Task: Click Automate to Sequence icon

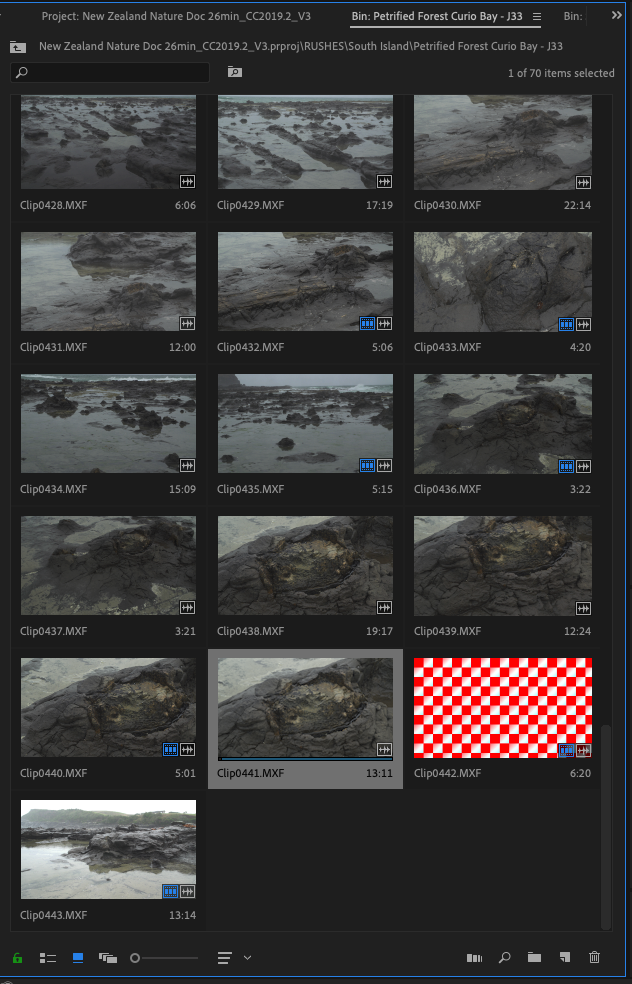Action: [474, 958]
